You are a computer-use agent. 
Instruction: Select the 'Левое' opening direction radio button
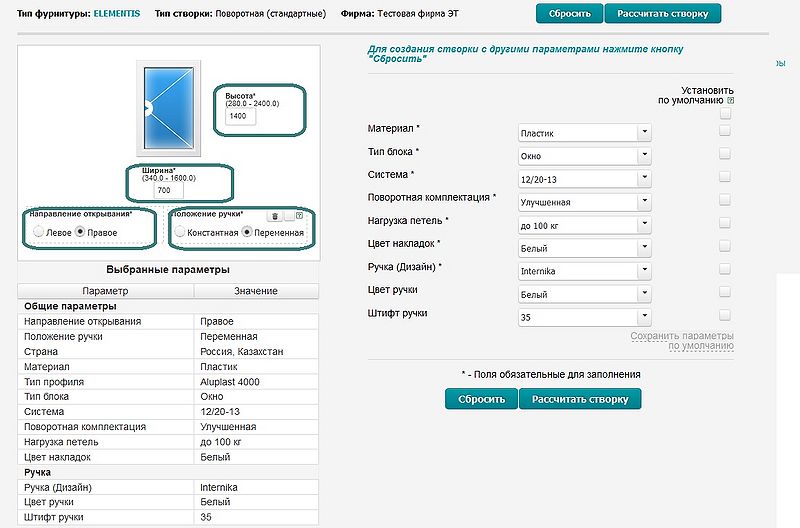pyautogui.click(x=39, y=232)
